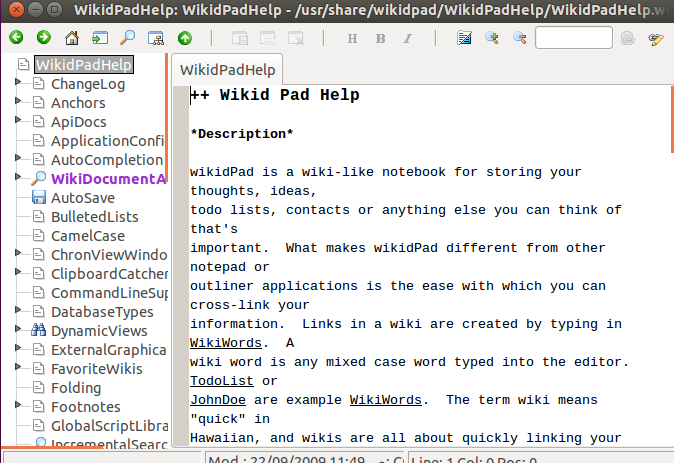Click the pencil edit icon at toolbar end

pyautogui.click(x=656, y=39)
